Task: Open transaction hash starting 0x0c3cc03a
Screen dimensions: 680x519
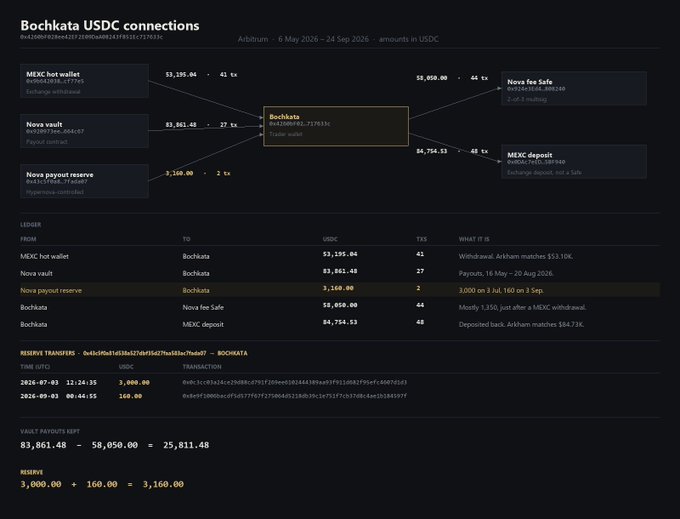Action: tap(294, 382)
